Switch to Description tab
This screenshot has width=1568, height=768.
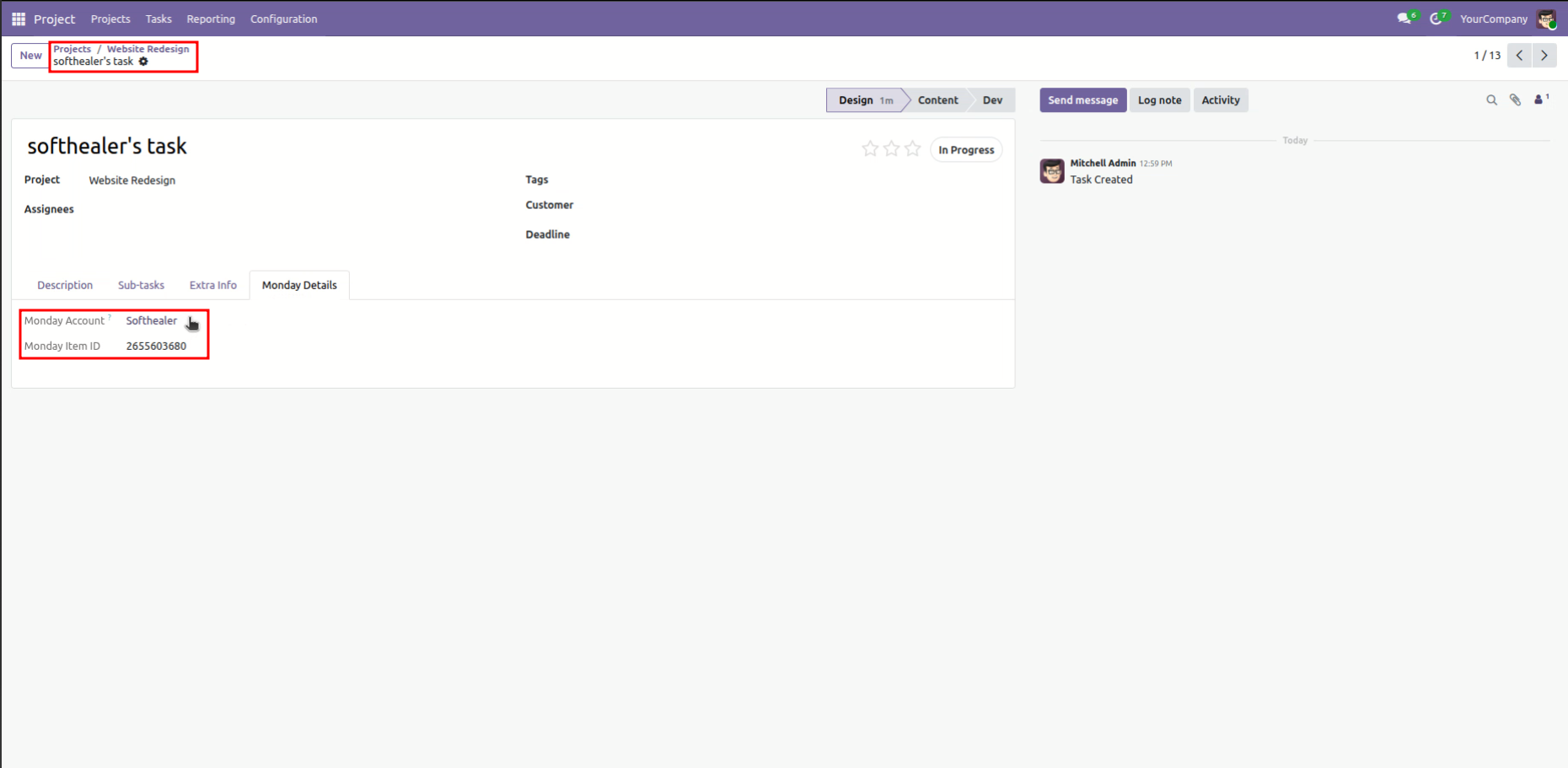pos(65,285)
